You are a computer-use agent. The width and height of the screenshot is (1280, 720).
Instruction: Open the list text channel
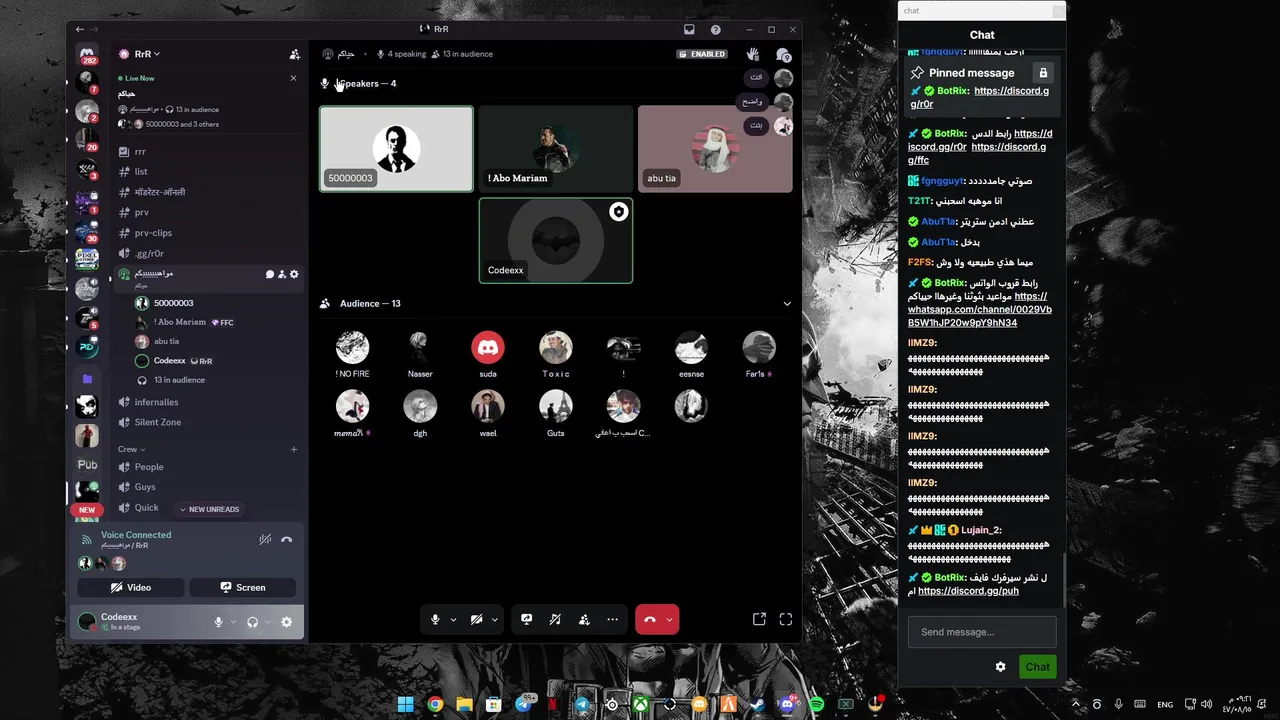[209, 172]
